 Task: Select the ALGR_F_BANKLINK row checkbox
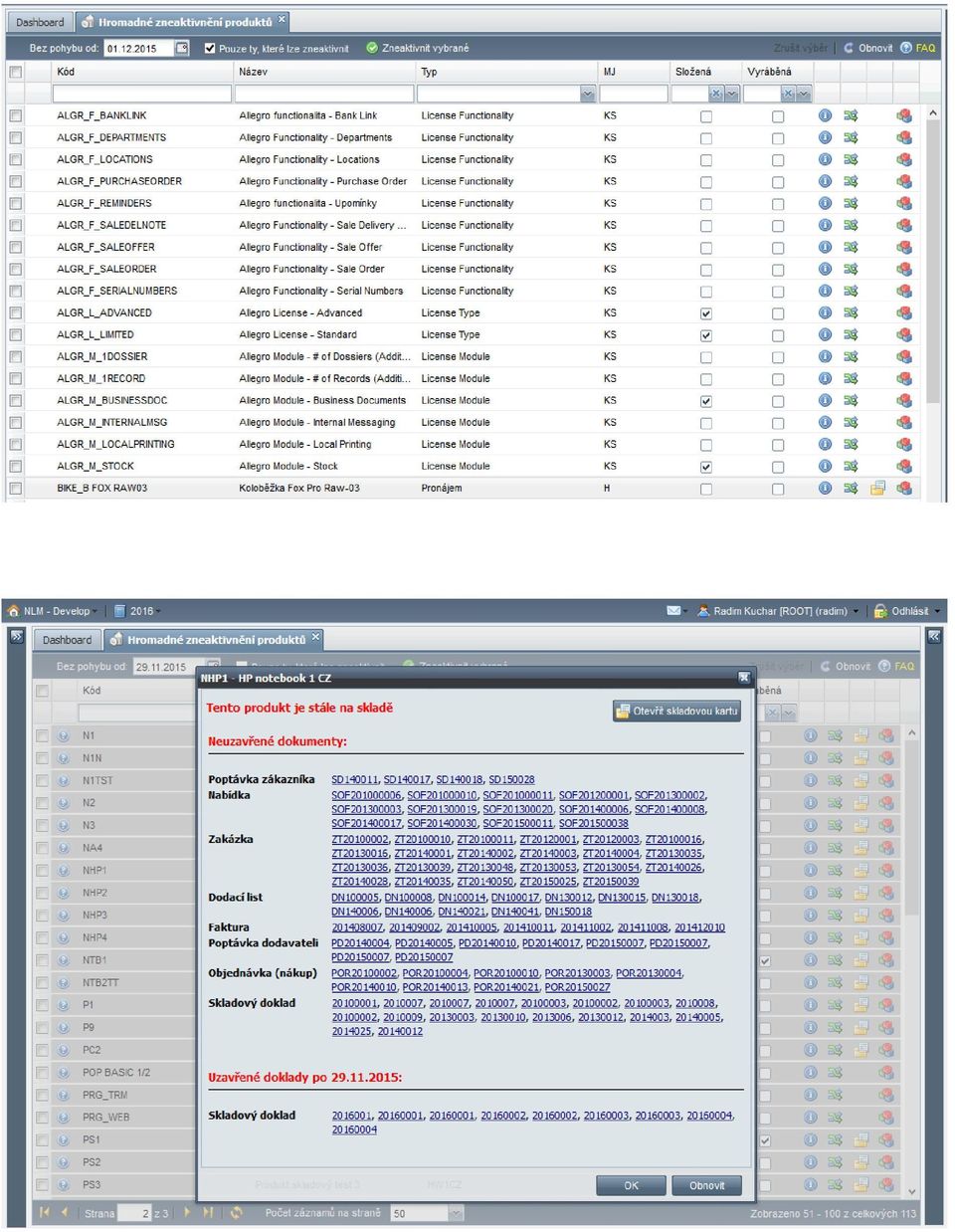15,115
